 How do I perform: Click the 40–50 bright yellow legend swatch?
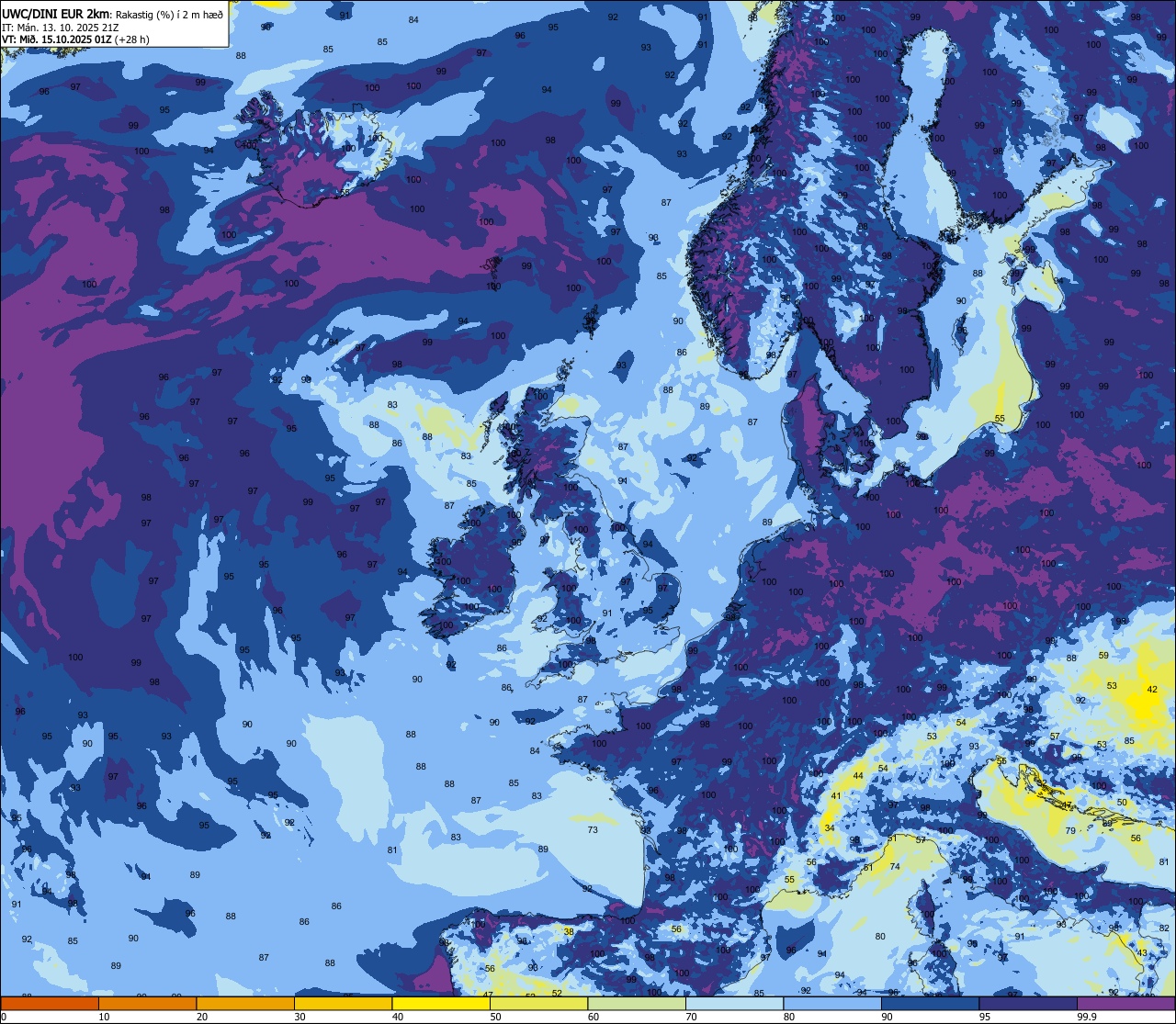441,1003
